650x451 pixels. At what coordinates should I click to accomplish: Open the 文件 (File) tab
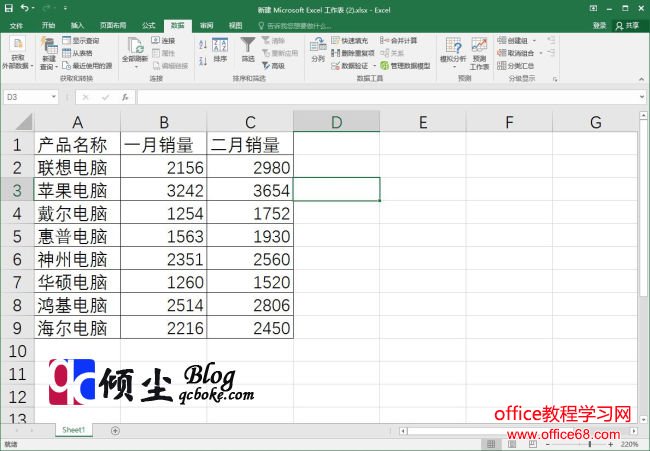(x=16, y=26)
